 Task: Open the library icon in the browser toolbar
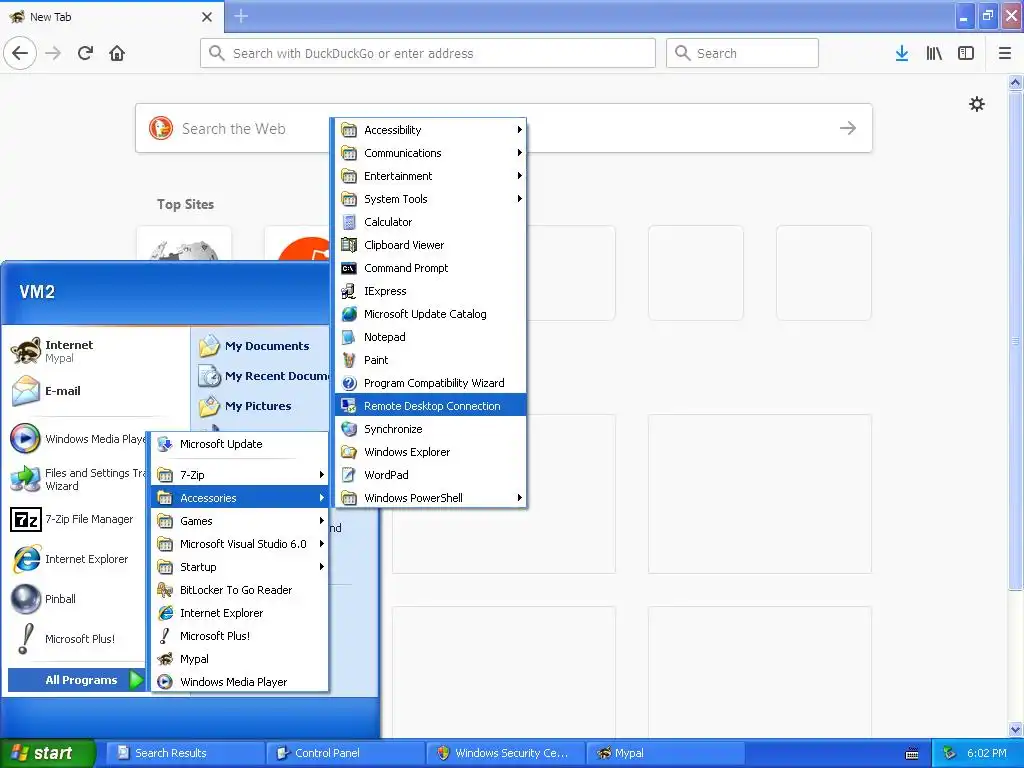coord(934,53)
